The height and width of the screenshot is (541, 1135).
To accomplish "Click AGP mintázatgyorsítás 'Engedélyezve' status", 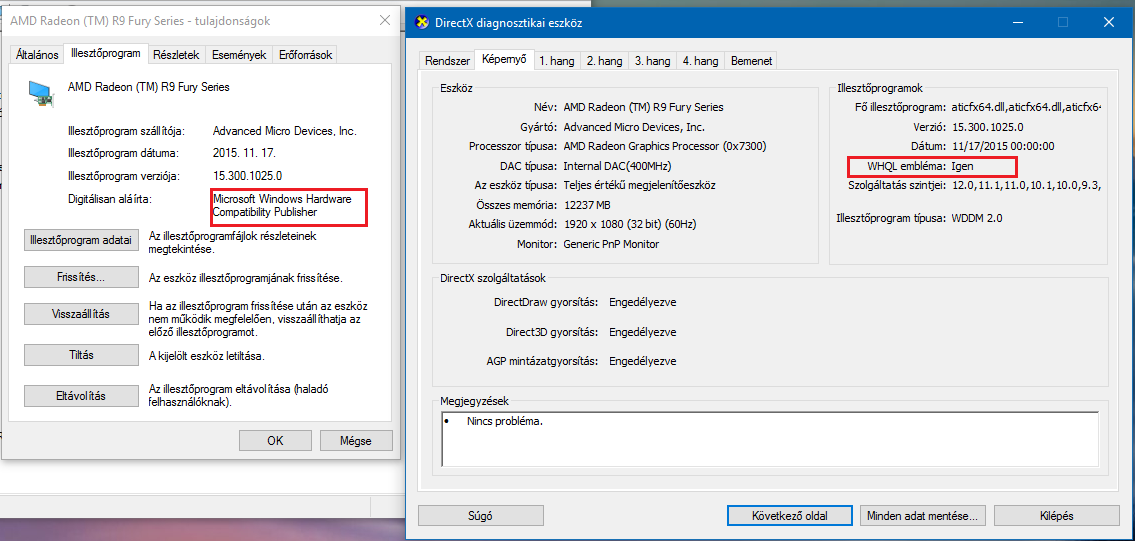I will tap(643, 361).
